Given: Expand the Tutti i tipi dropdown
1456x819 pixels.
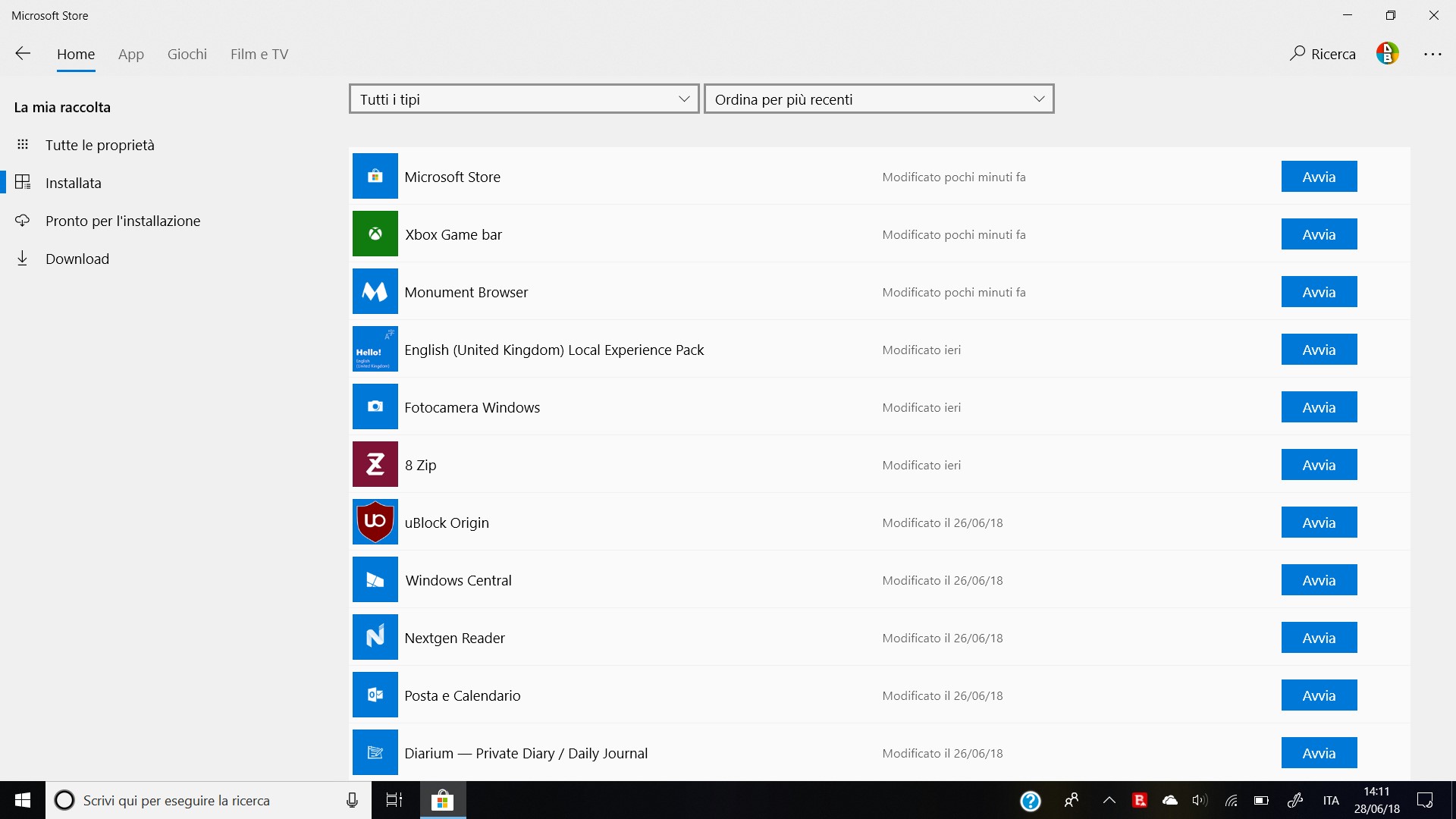Looking at the screenshot, I should [524, 99].
